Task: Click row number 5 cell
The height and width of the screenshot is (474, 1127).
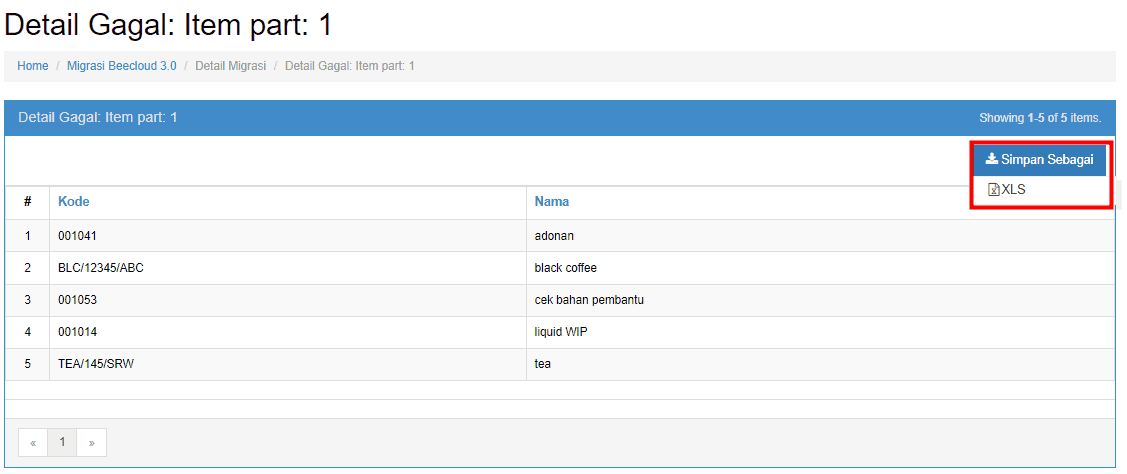Action: [x=27, y=365]
